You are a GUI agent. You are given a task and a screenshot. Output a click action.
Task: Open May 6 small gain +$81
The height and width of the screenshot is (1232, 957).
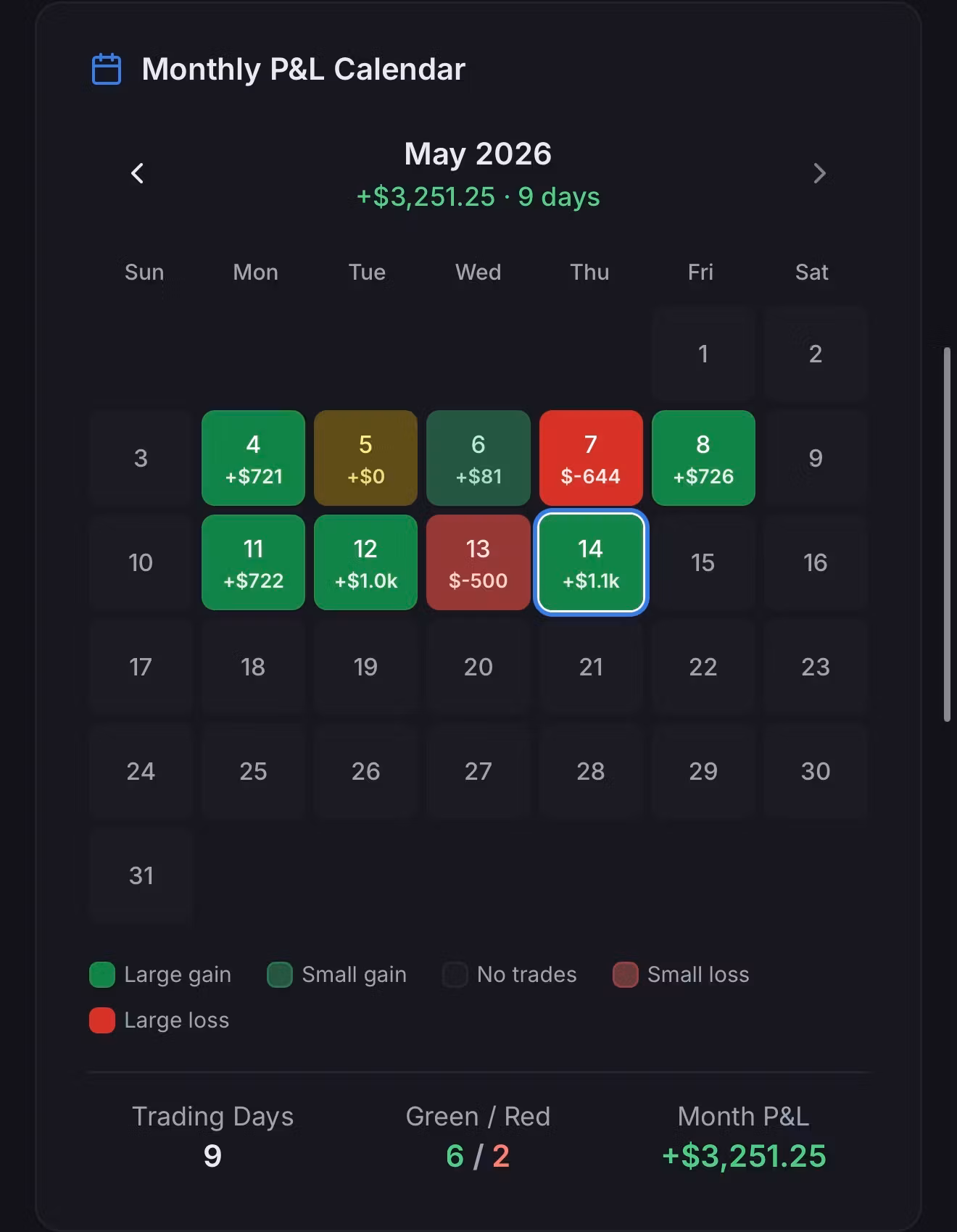(478, 458)
